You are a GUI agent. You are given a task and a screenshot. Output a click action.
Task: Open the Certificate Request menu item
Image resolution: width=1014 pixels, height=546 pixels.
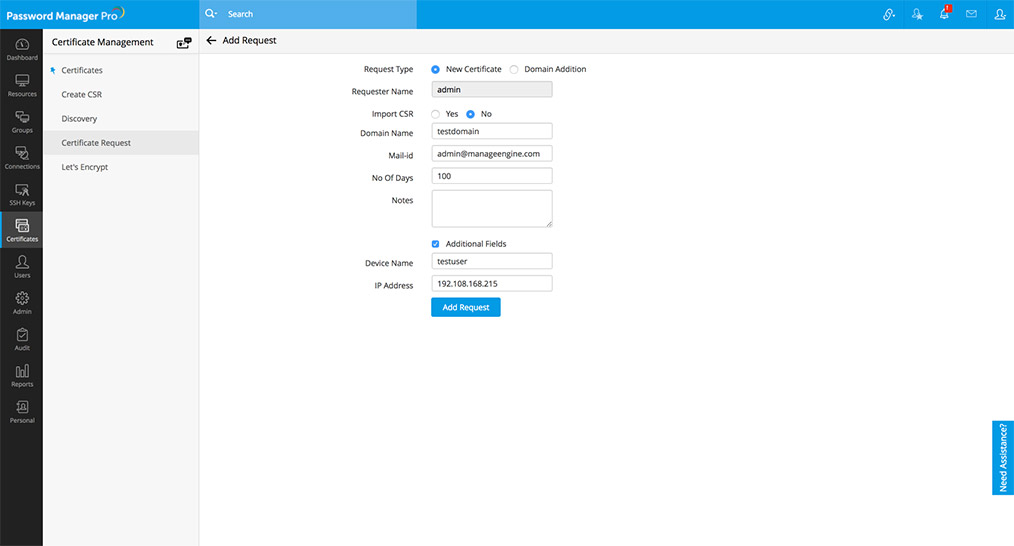(121, 143)
